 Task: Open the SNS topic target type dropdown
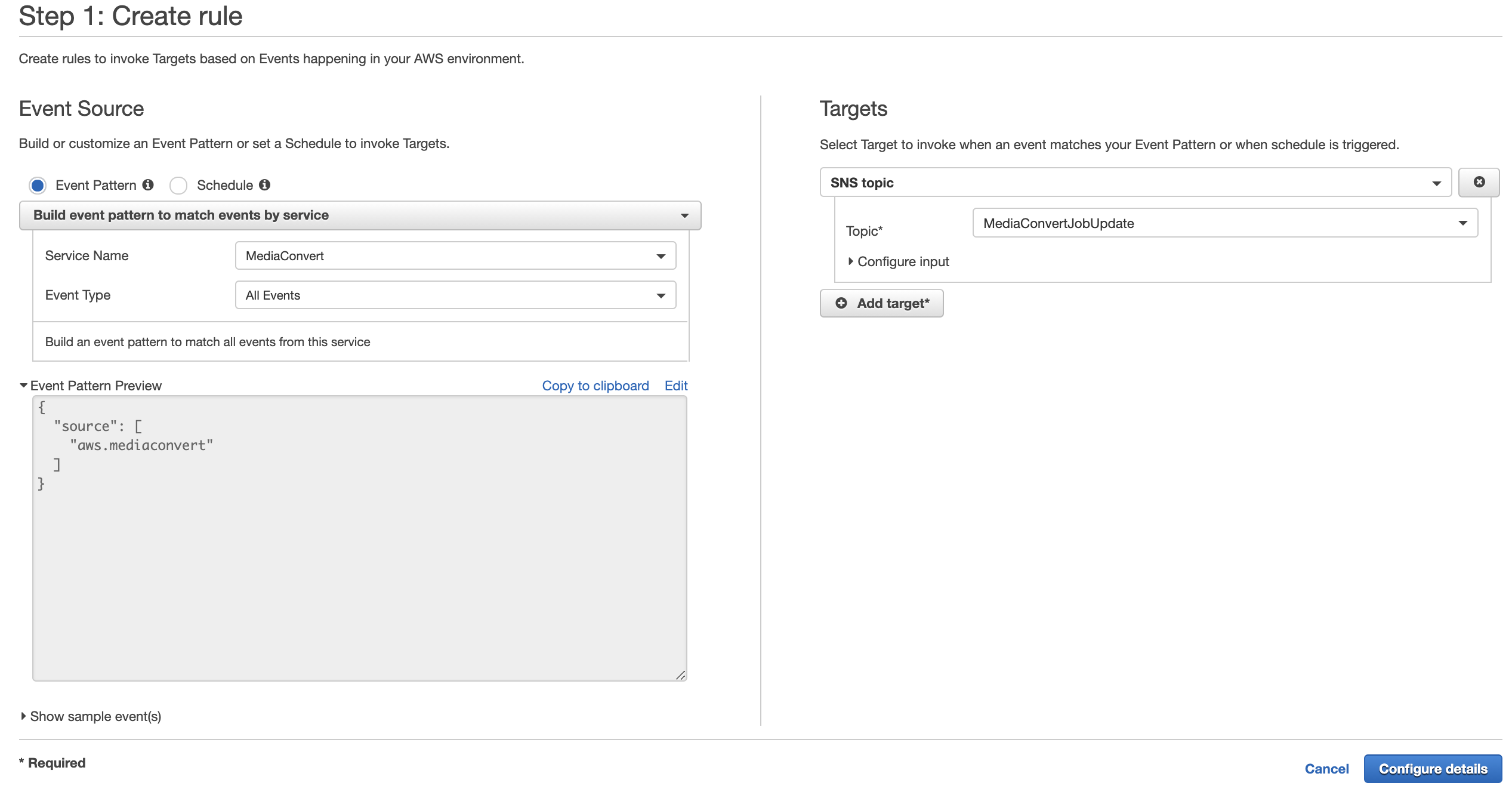1135,183
